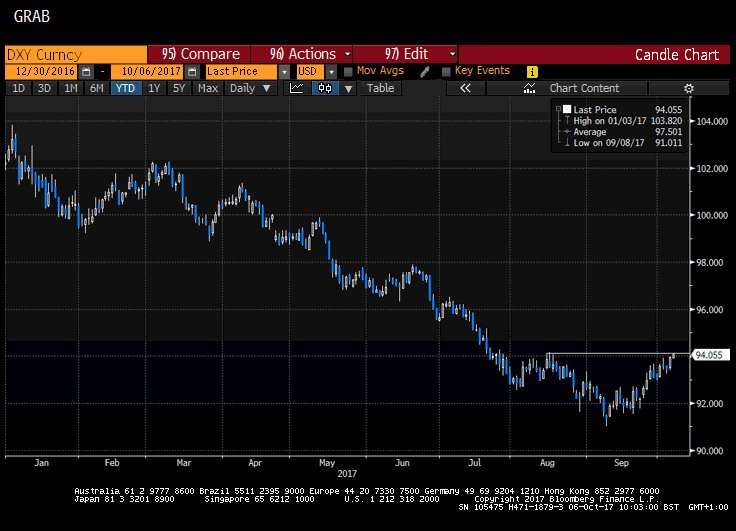Select the 3D range tab
Image resolution: width=736 pixels, height=531 pixels.
click(44, 88)
